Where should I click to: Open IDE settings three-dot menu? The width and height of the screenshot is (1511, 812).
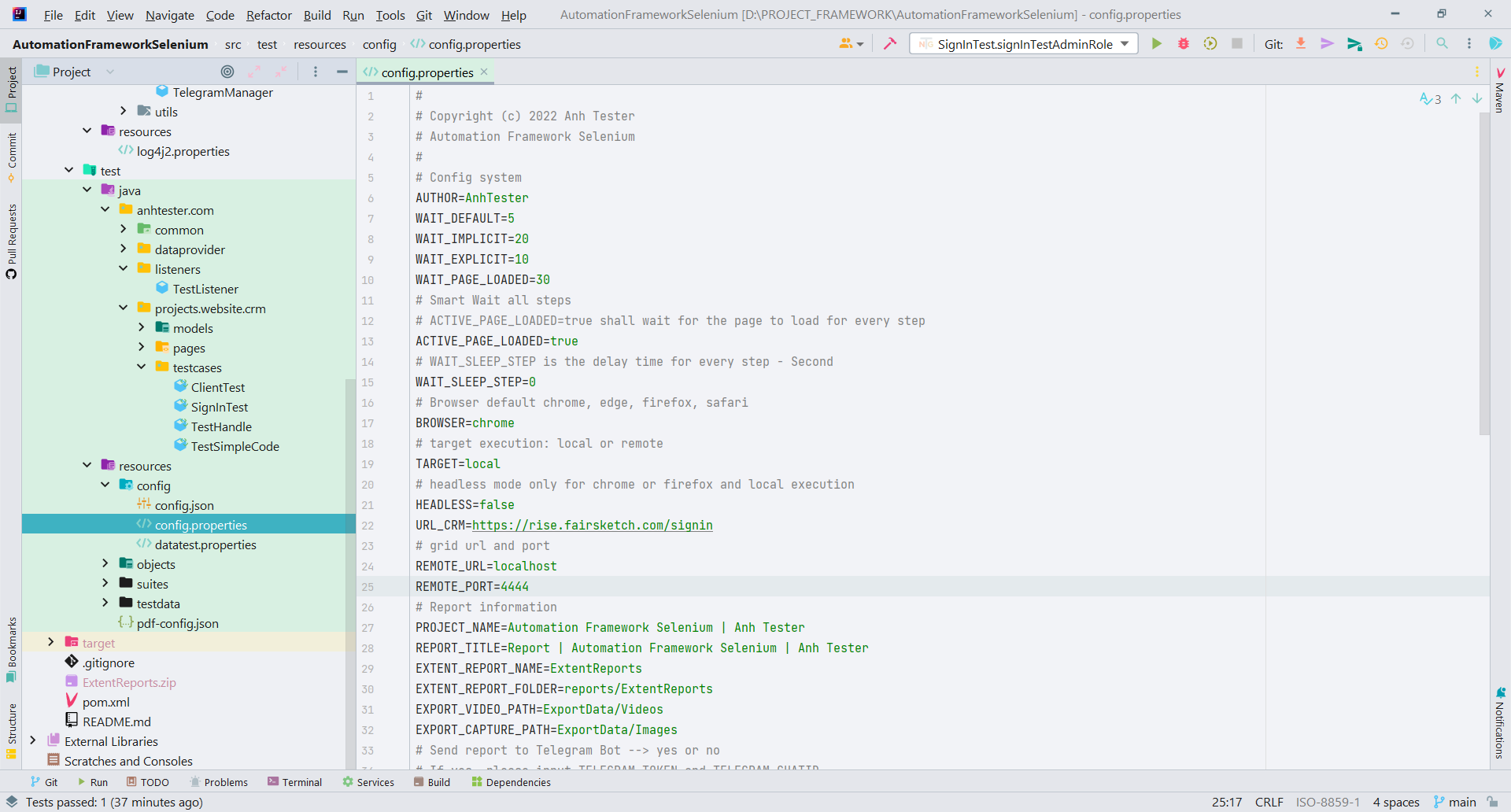coord(1469,44)
